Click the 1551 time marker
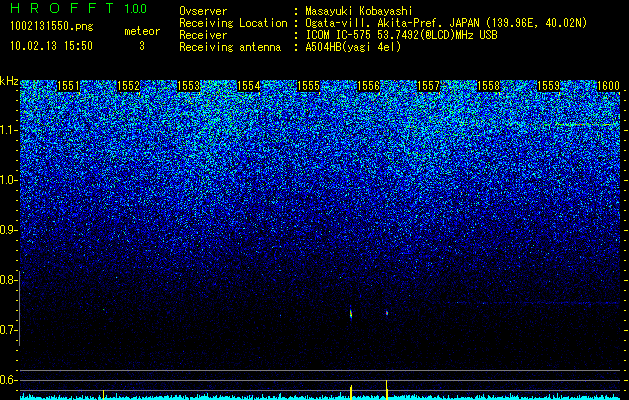This screenshot has height=400, width=629. (68, 86)
